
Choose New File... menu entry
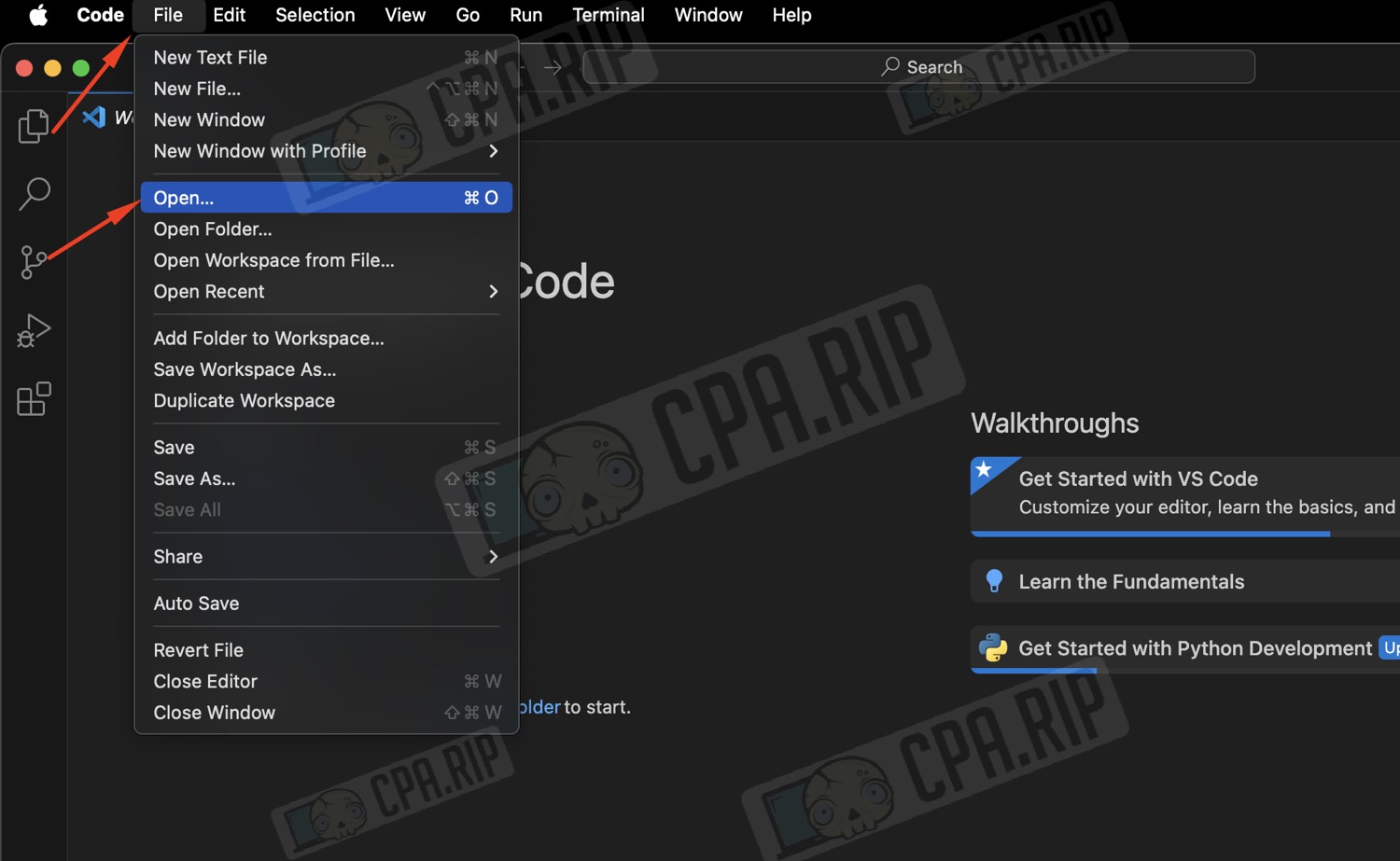326,89
